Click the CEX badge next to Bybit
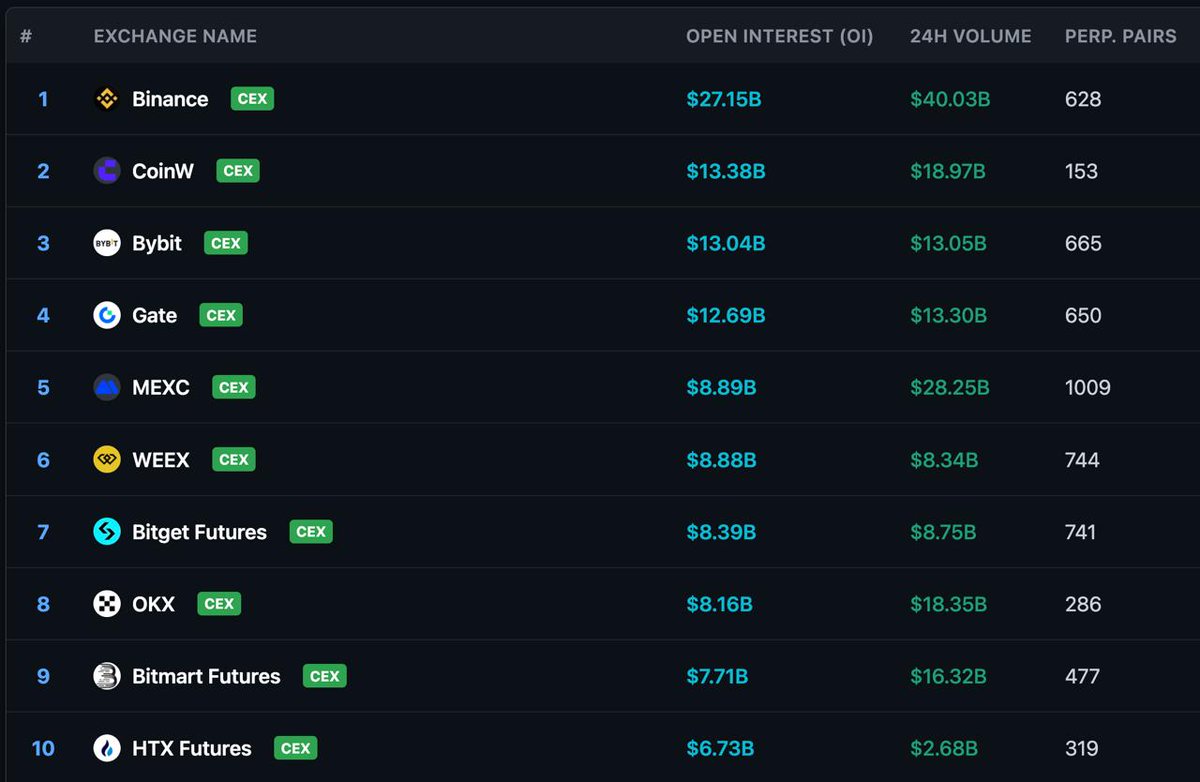 click(x=226, y=243)
